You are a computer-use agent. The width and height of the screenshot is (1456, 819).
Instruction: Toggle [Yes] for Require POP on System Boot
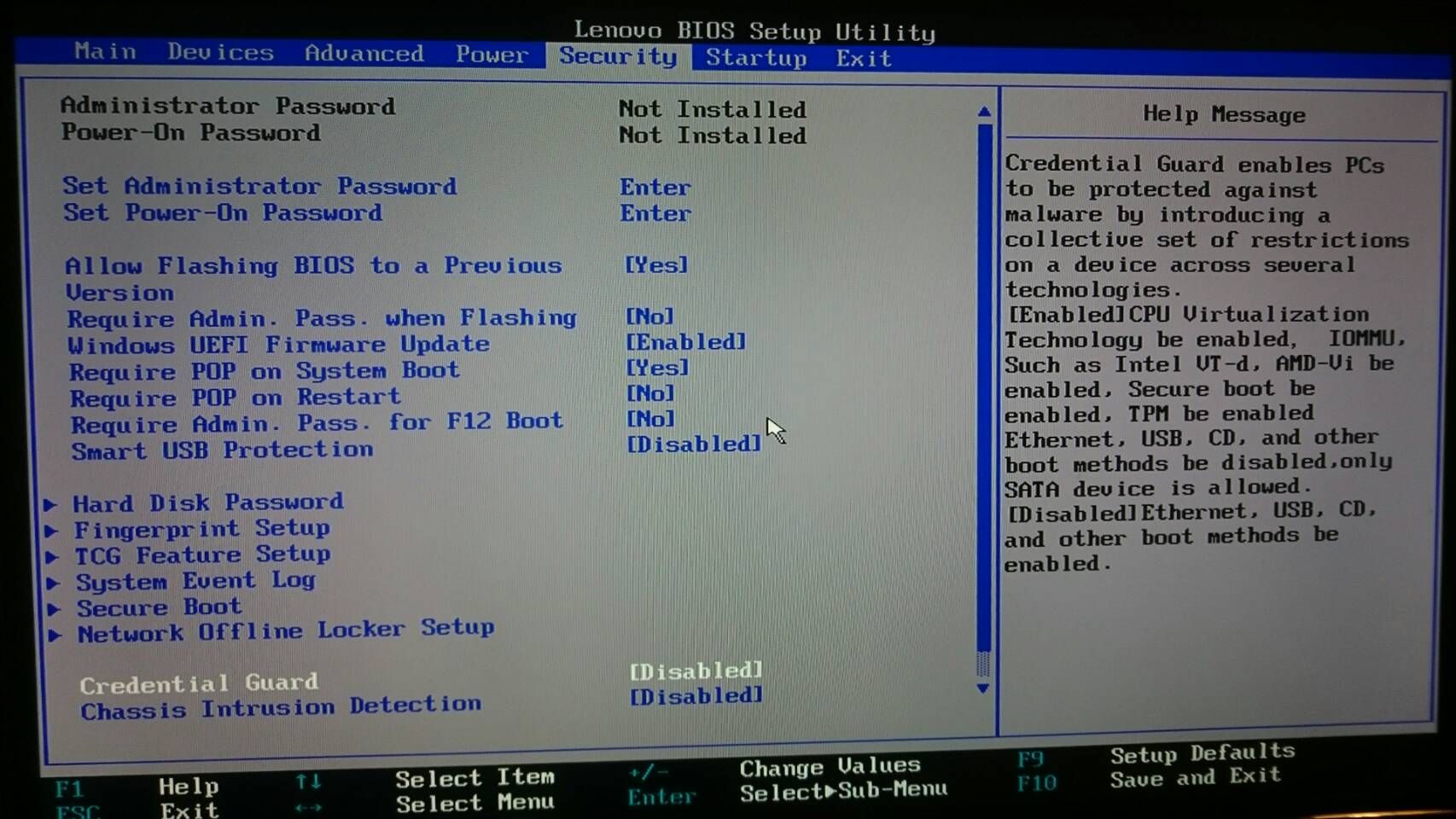pyautogui.click(x=657, y=368)
